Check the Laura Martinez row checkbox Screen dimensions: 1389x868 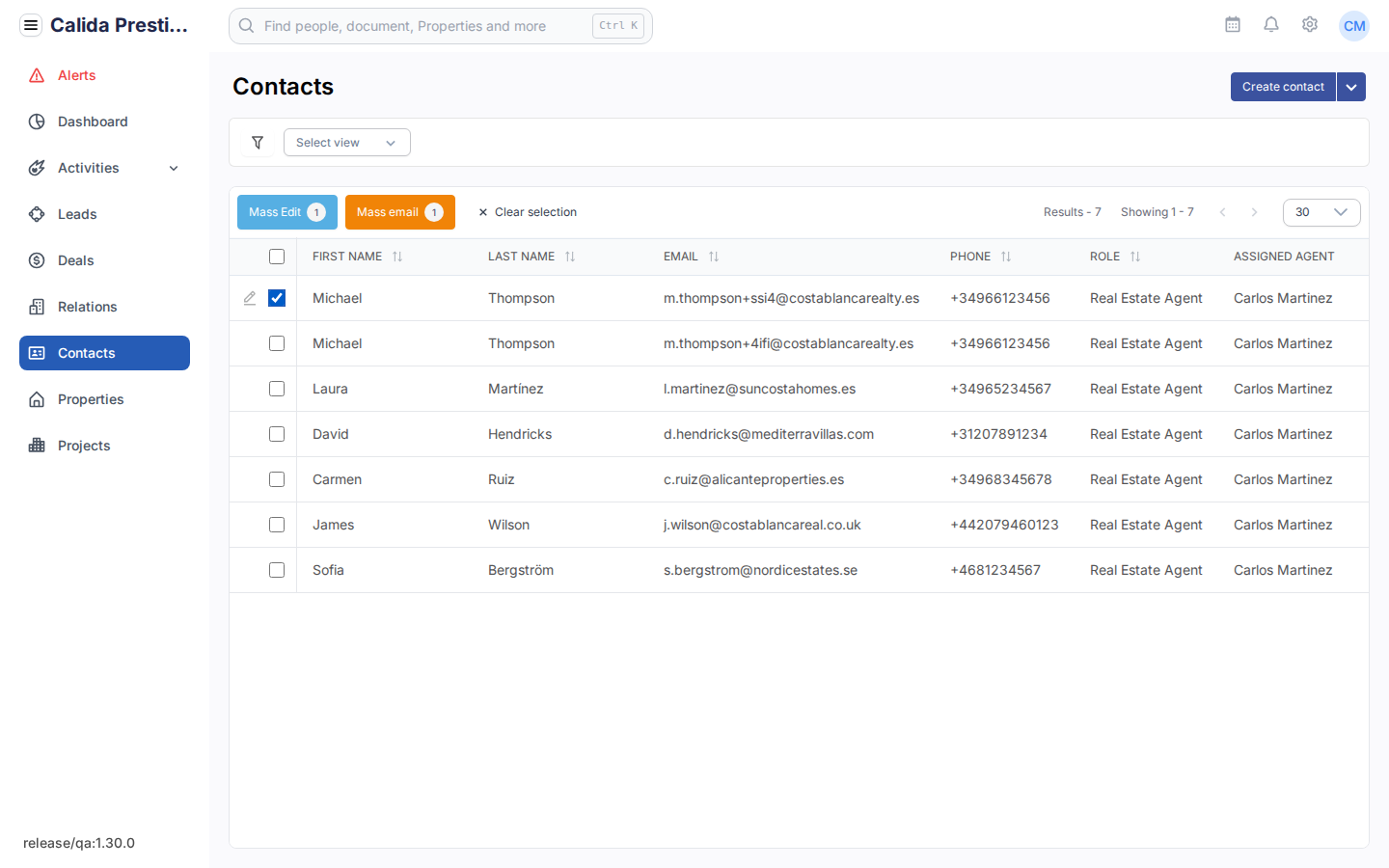click(x=277, y=389)
